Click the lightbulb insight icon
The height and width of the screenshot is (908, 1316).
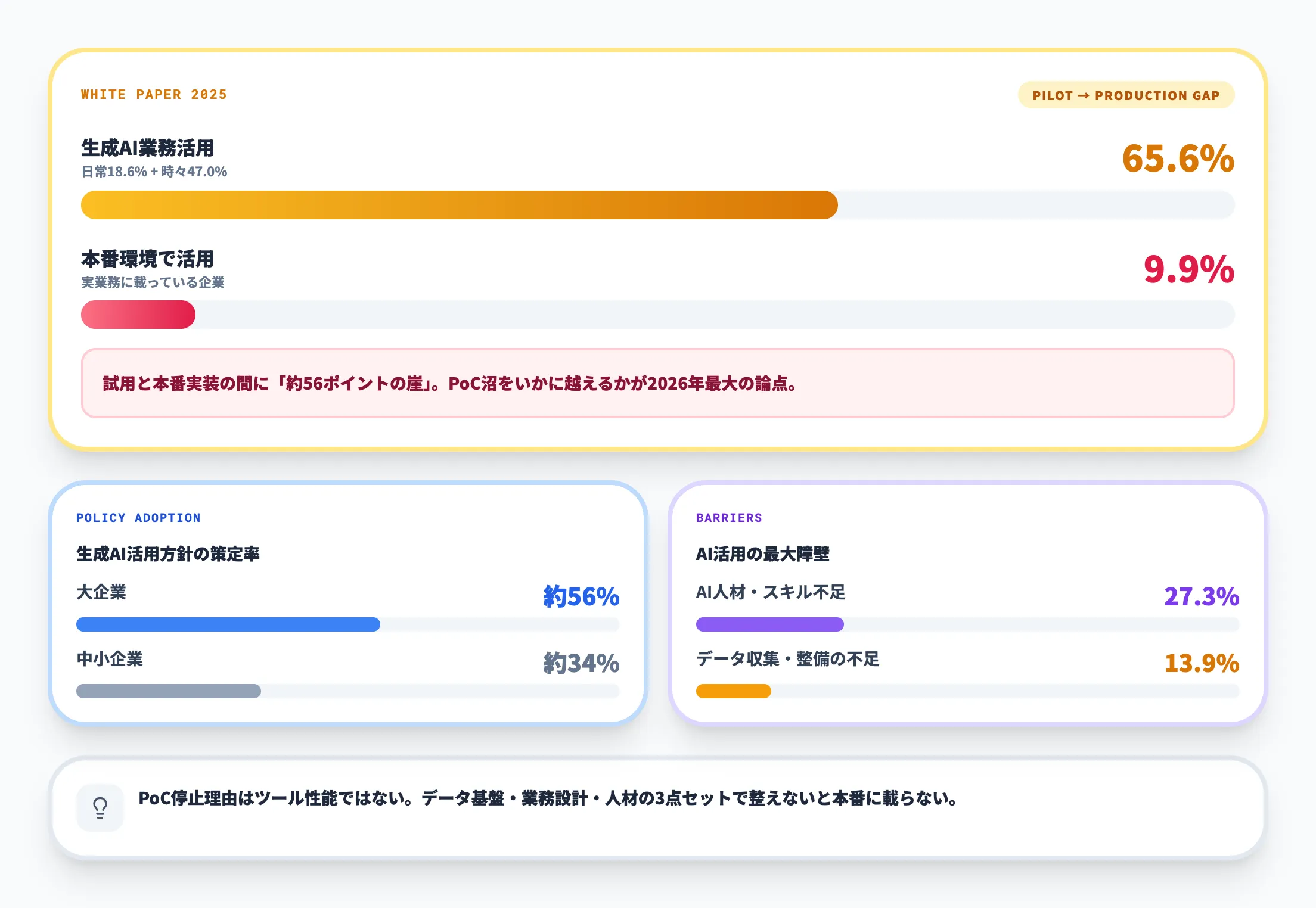(x=100, y=807)
